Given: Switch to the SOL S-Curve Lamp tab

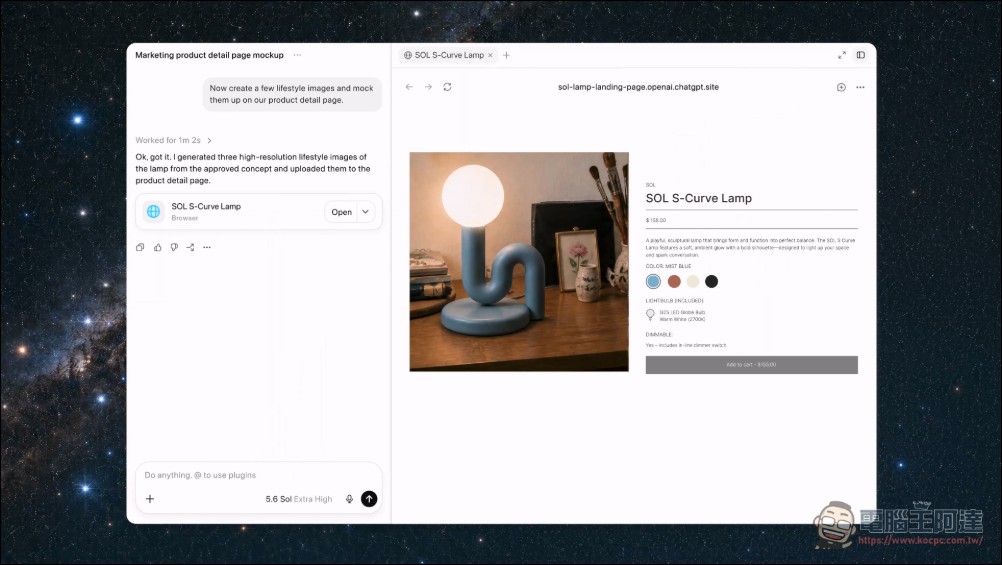Looking at the screenshot, I should click(x=449, y=55).
